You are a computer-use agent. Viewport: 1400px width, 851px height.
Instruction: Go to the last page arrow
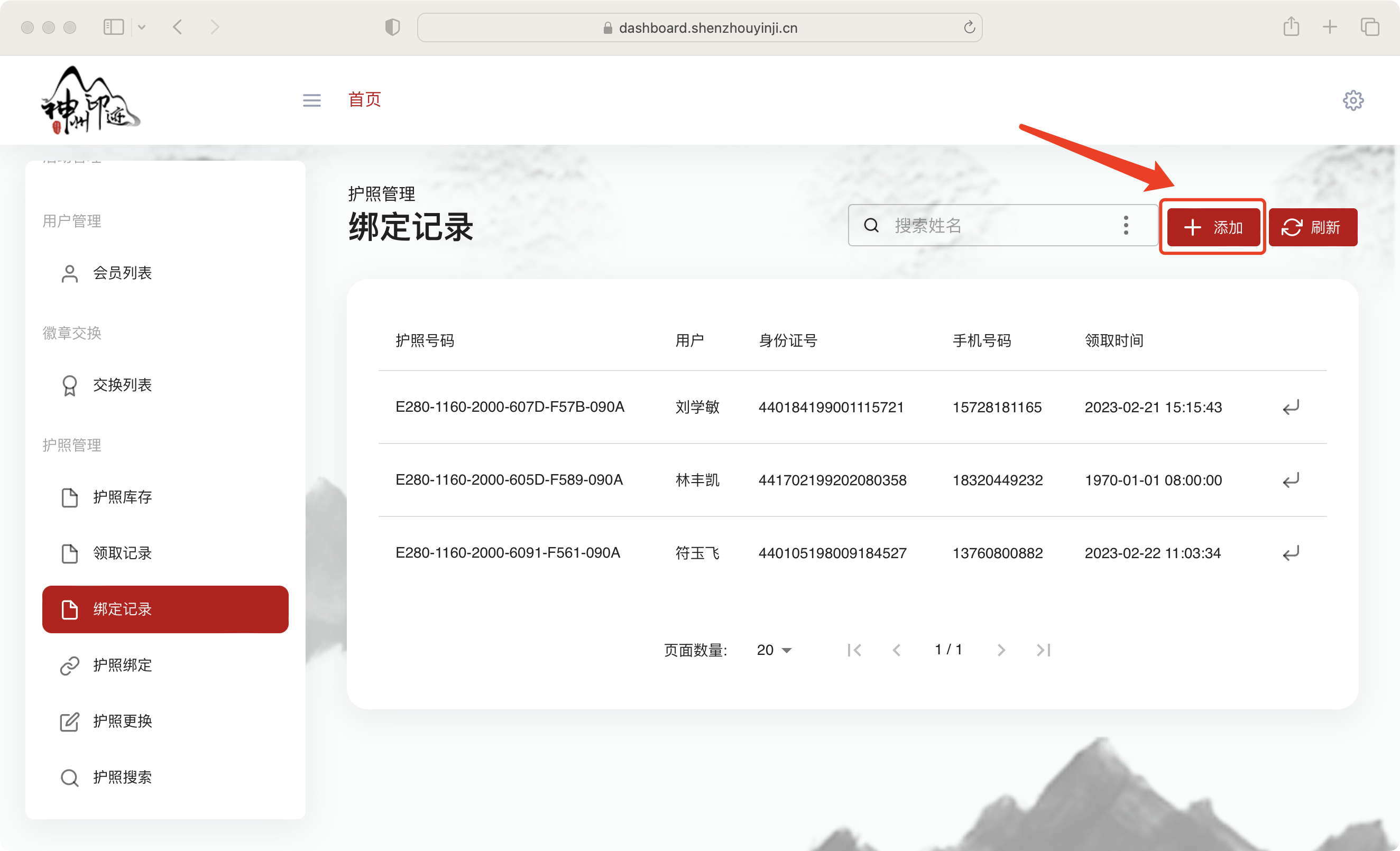1043,650
